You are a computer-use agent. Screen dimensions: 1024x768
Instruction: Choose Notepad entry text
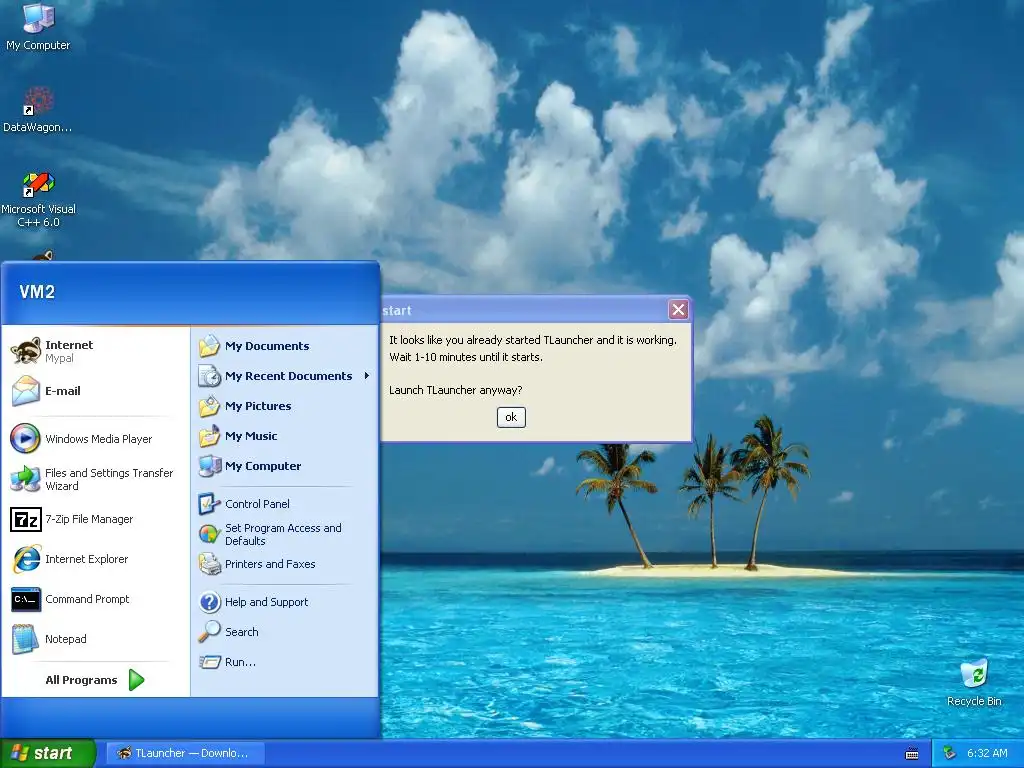click(65, 639)
